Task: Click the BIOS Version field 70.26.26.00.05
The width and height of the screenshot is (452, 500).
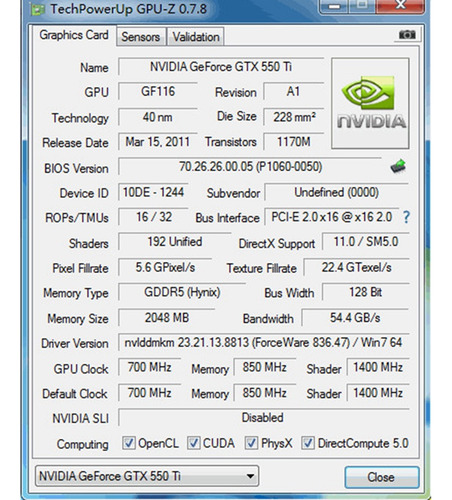Action: pos(250,167)
